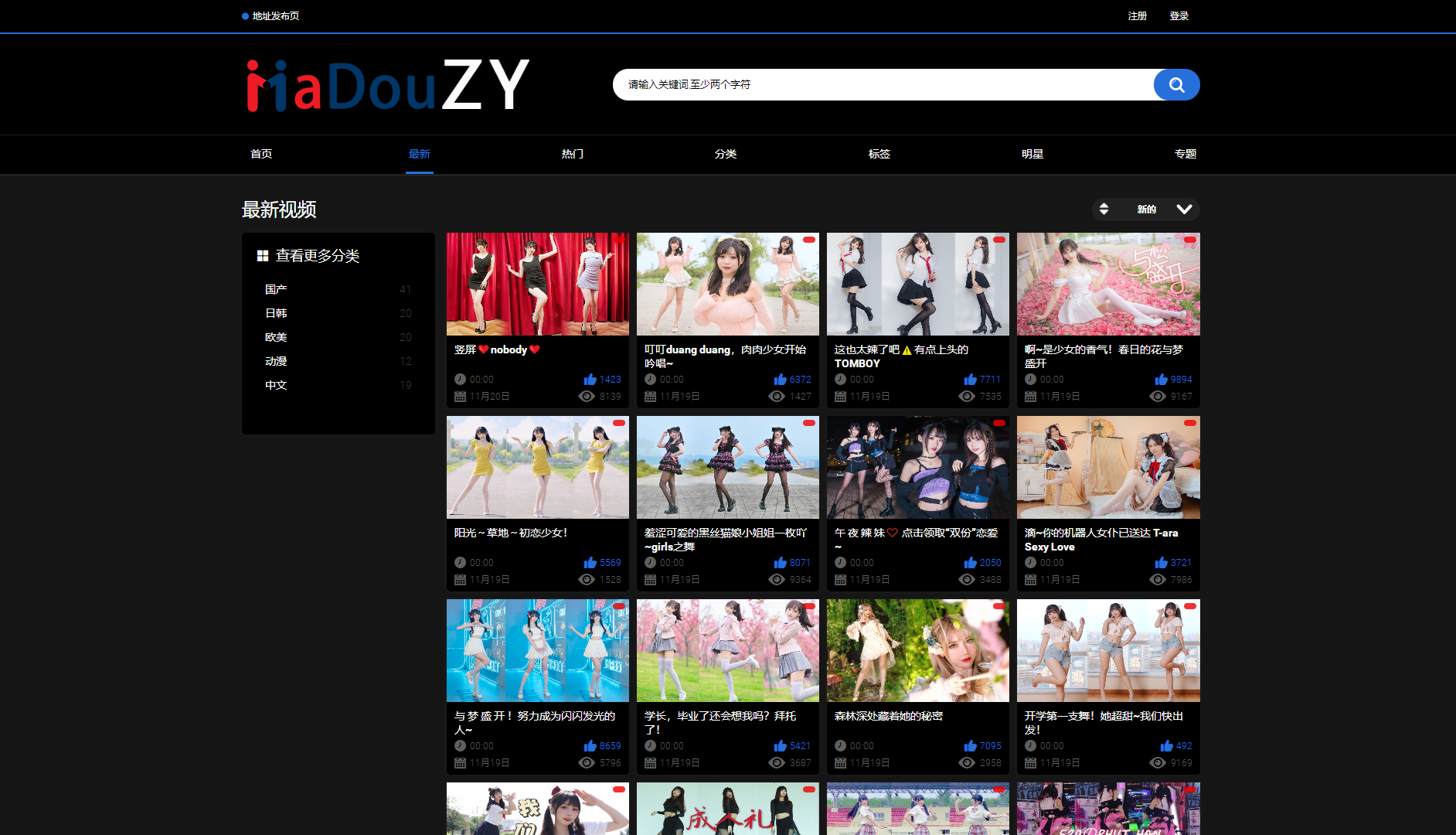1456x835 pixels.
Task: Open the 分类 navigation tab
Action: point(725,154)
